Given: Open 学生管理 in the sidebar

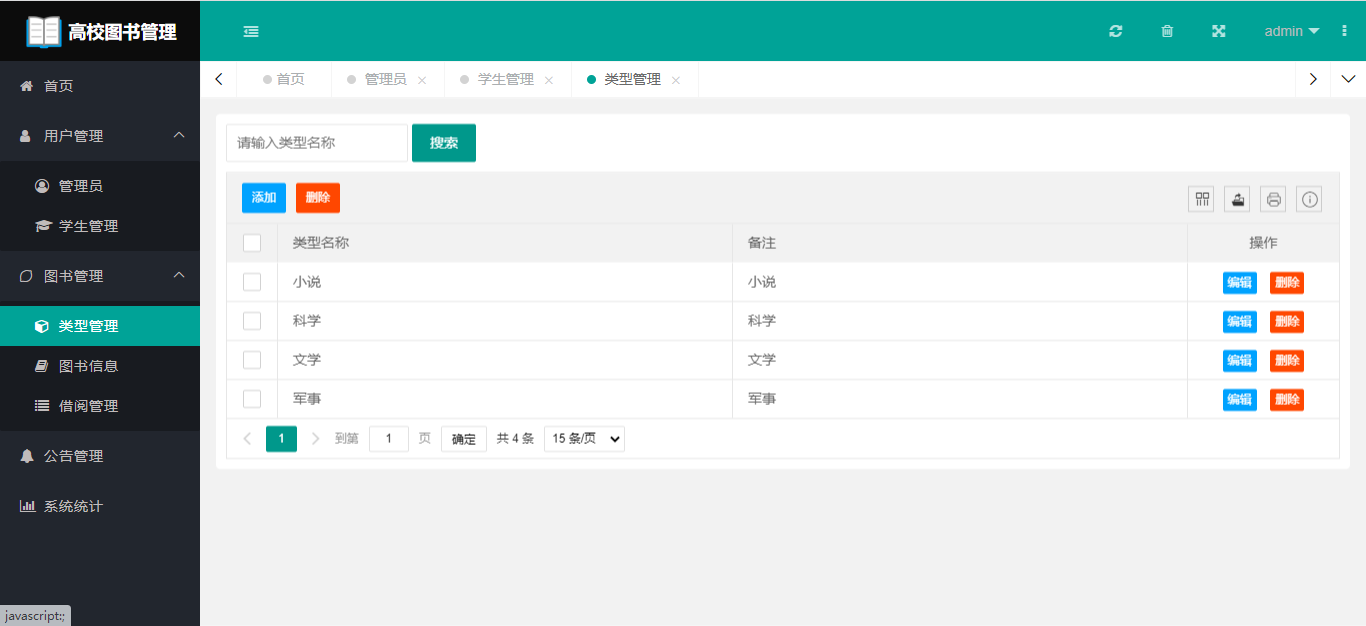Looking at the screenshot, I should point(100,226).
